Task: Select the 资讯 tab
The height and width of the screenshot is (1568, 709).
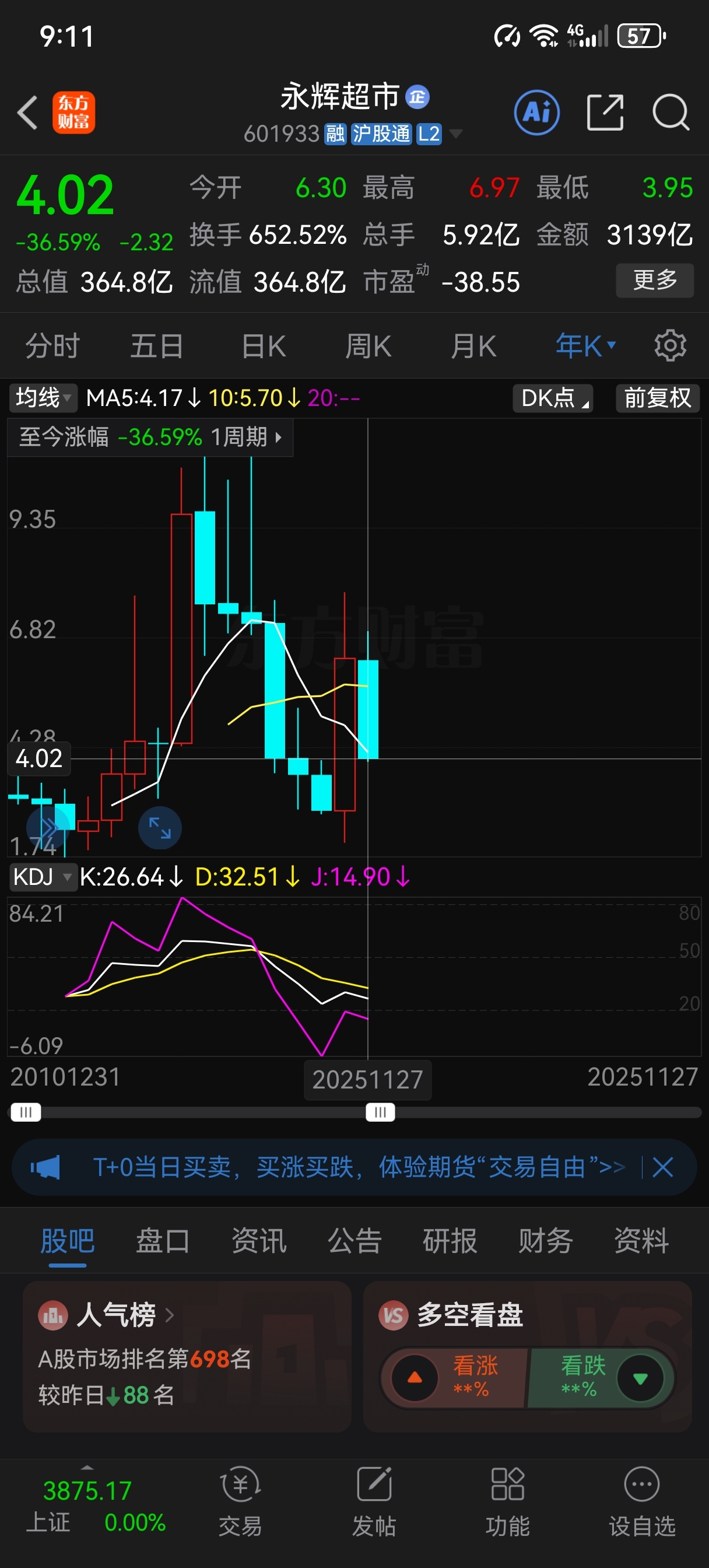Action: click(259, 1241)
